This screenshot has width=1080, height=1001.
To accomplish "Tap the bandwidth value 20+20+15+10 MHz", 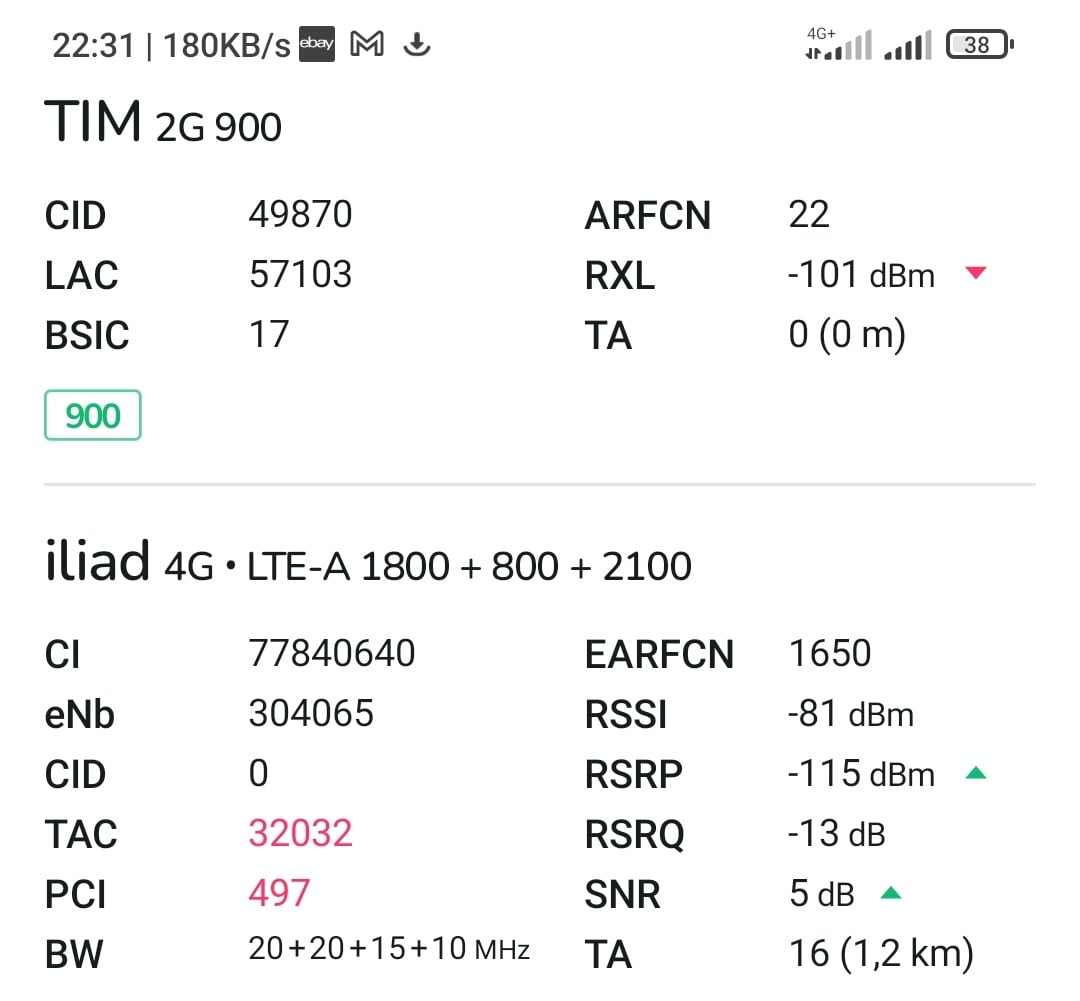I will [389, 949].
